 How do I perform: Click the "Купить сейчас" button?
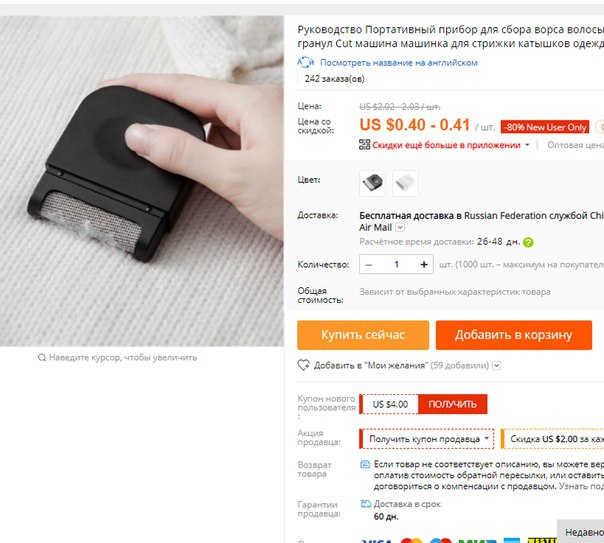pos(363,335)
